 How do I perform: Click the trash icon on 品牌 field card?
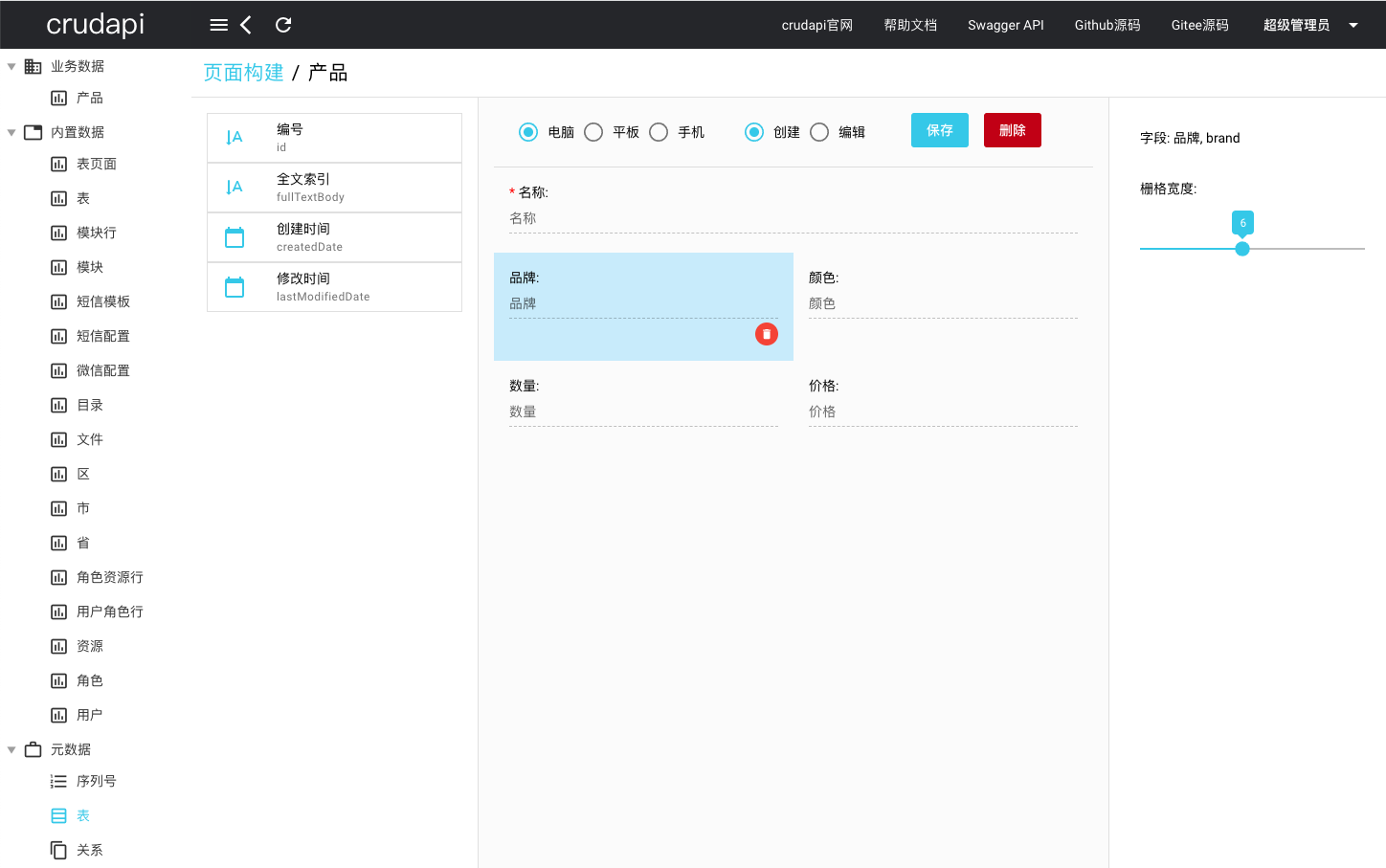click(766, 334)
